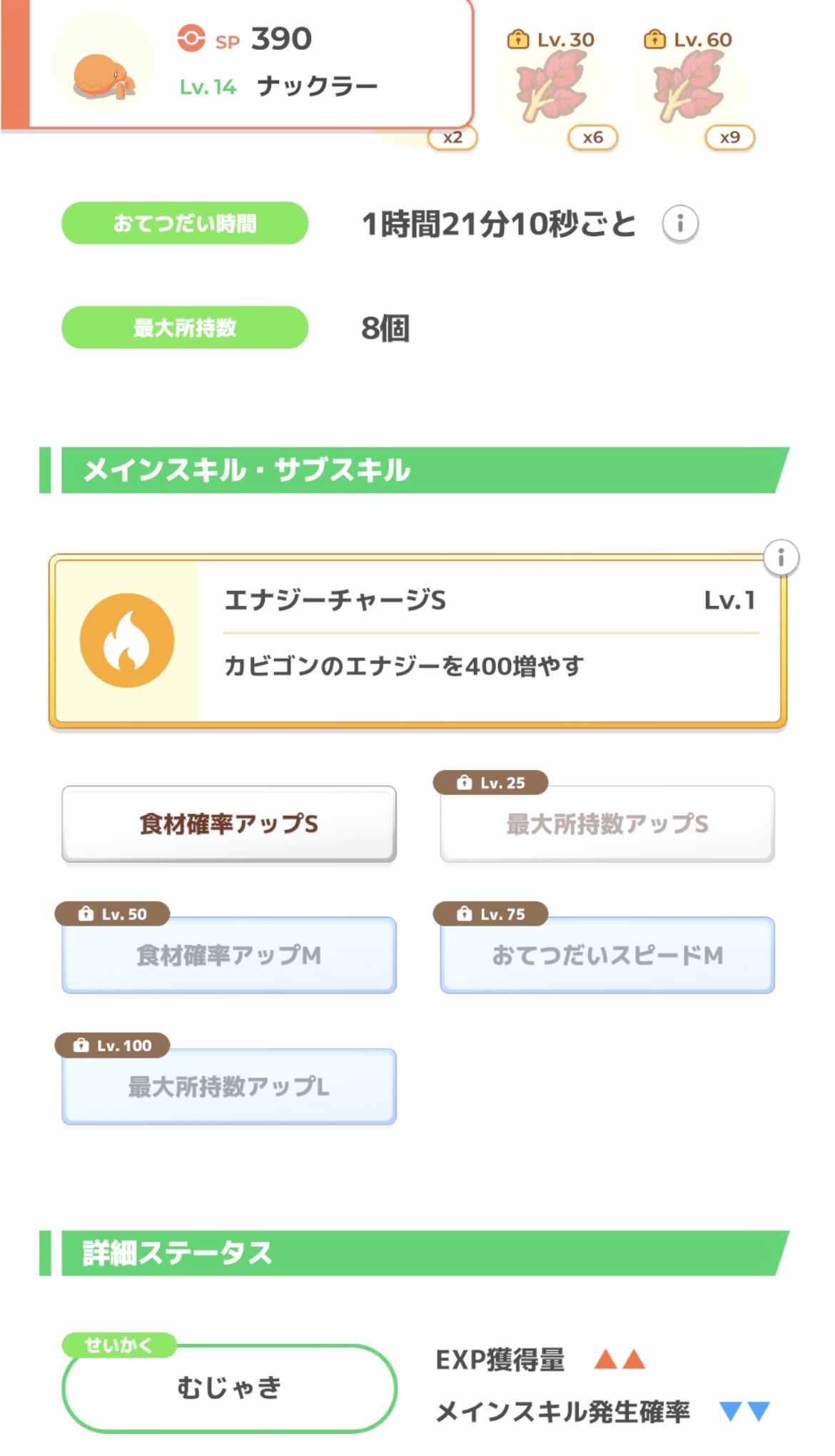Tap the red SP Pokéball icon

pyautogui.click(x=191, y=39)
